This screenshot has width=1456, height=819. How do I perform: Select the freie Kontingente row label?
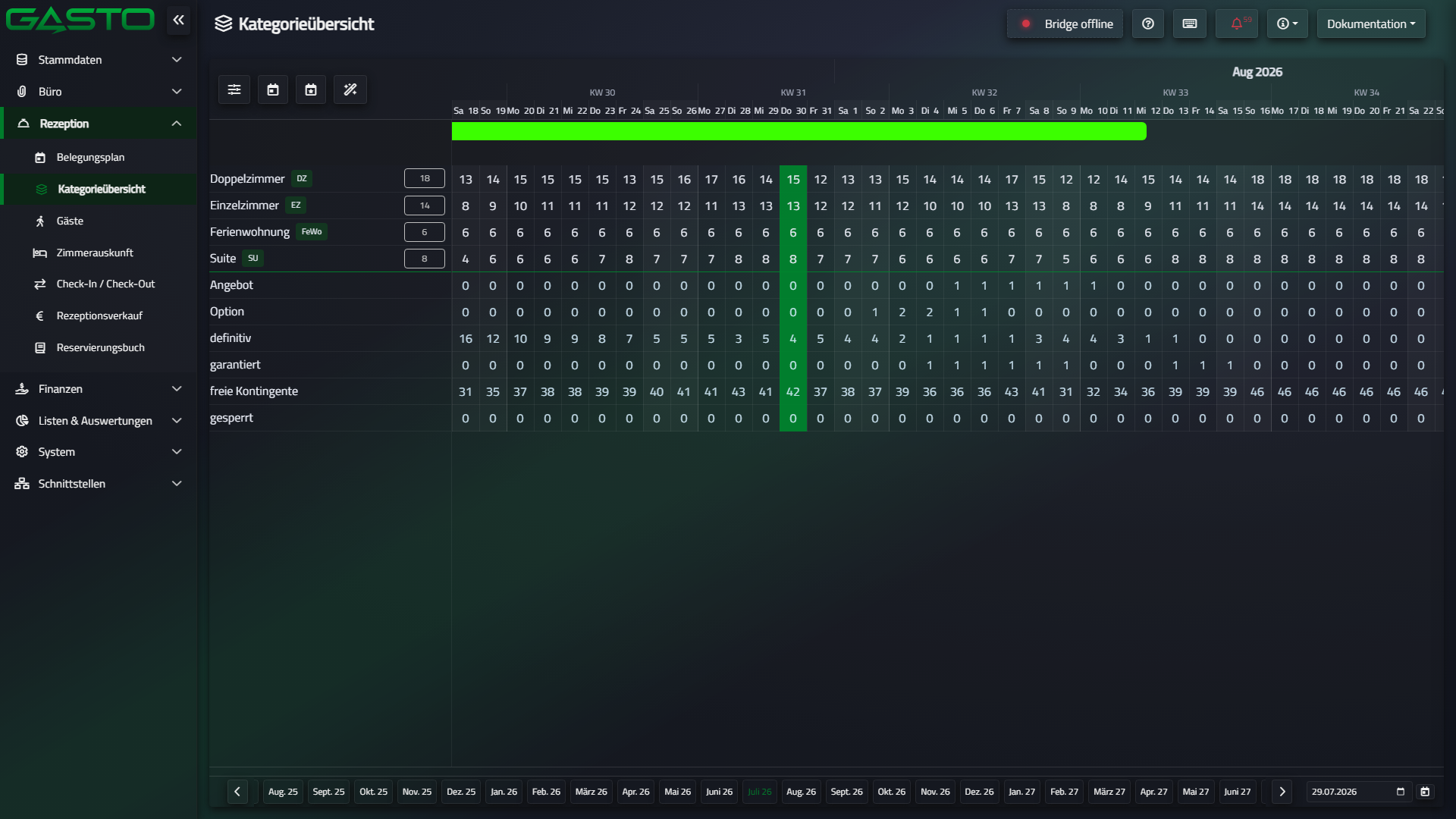254,391
